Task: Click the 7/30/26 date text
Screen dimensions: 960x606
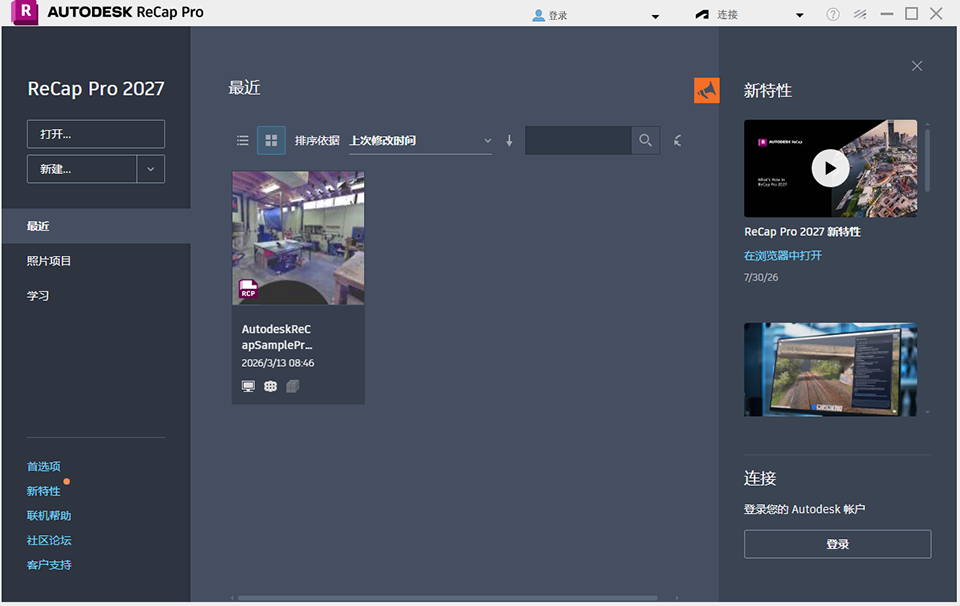Action: [761, 277]
